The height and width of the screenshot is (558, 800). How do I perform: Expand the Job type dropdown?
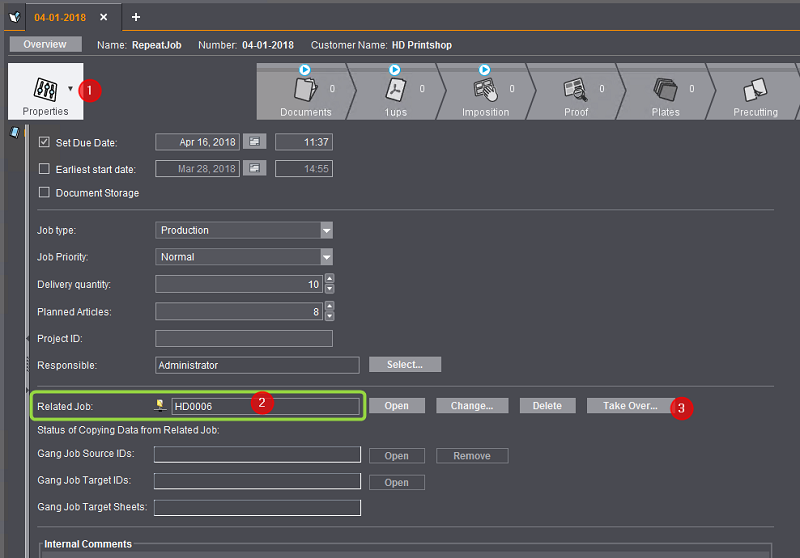(326, 230)
